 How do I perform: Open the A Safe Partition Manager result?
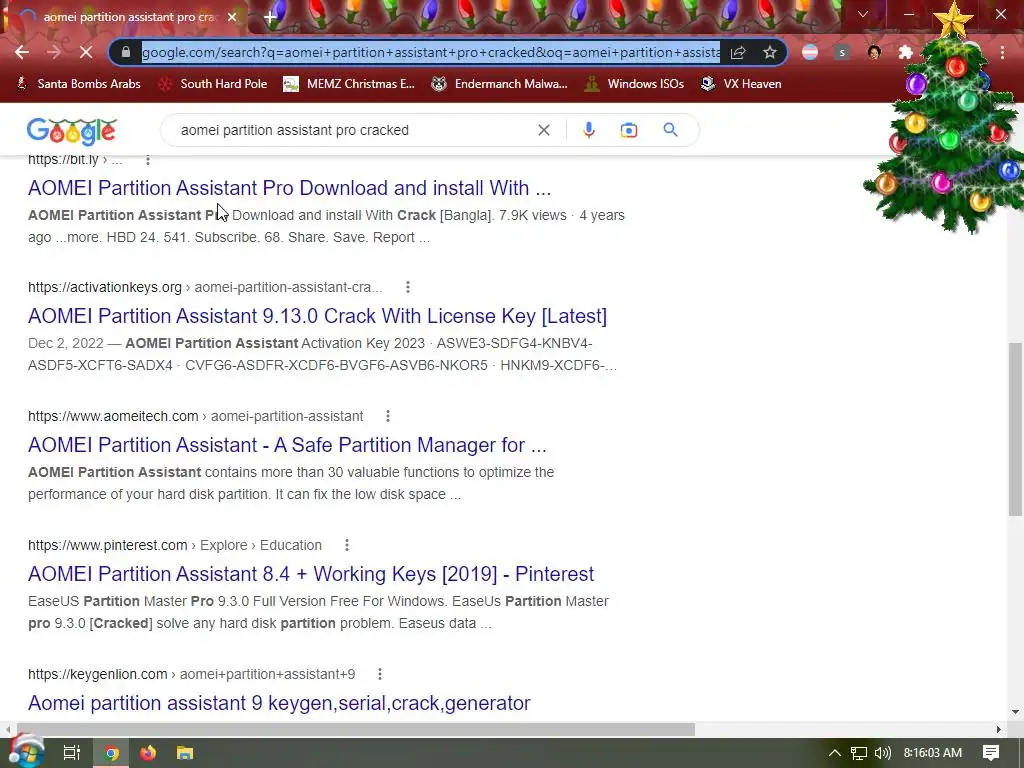[x=287, y=445]
